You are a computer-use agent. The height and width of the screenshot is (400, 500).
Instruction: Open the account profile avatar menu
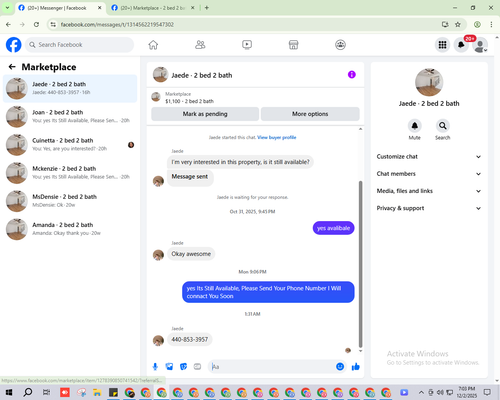coord(480,45)
